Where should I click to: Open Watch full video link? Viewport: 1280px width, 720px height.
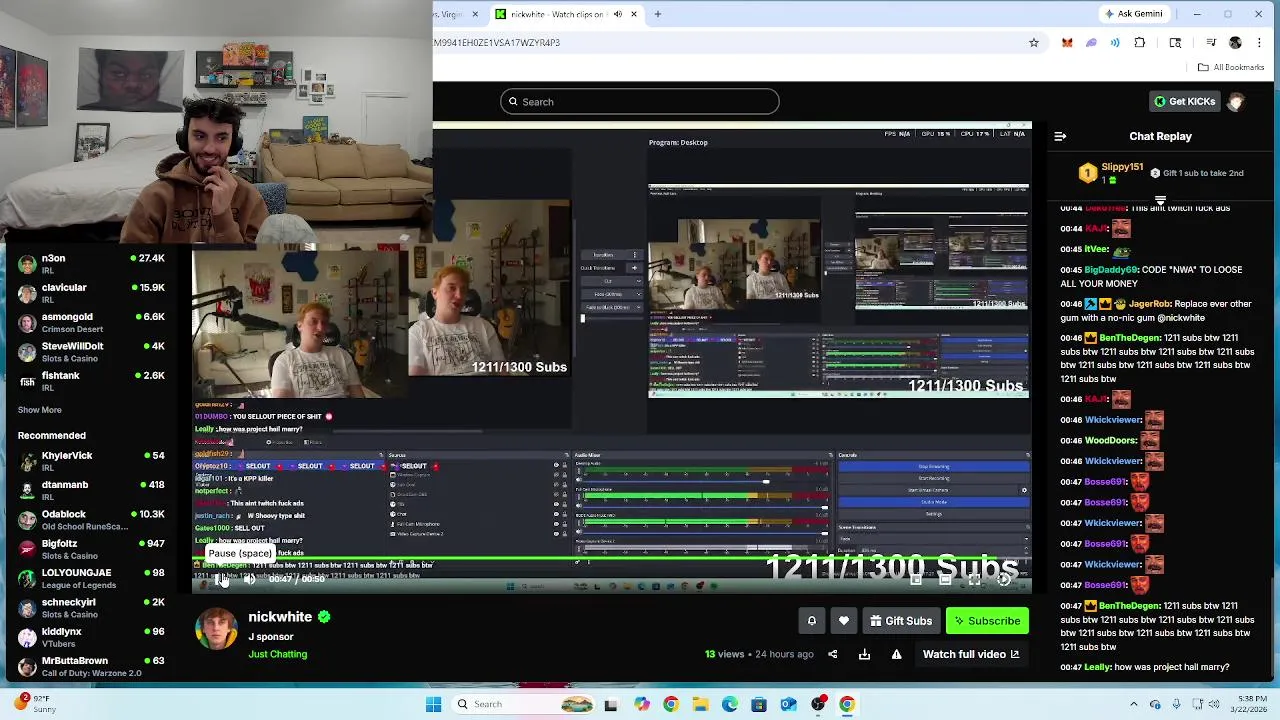(x=971, y=654)
